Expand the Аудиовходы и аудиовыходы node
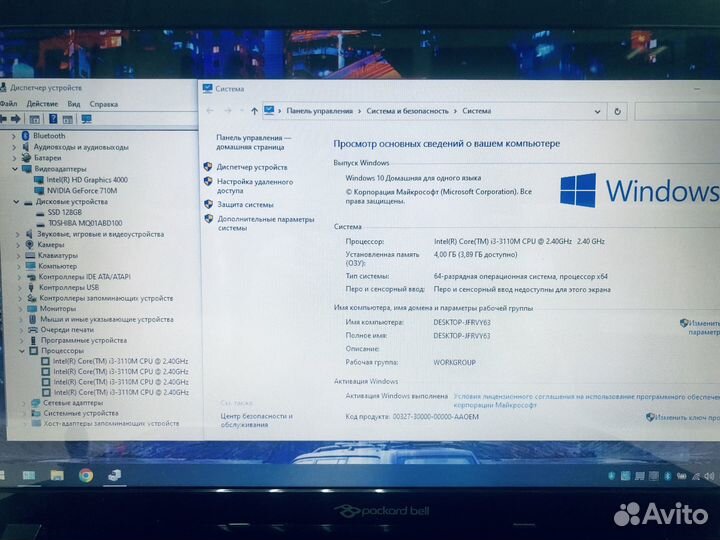The image size is (720, 540). (14, 147)
